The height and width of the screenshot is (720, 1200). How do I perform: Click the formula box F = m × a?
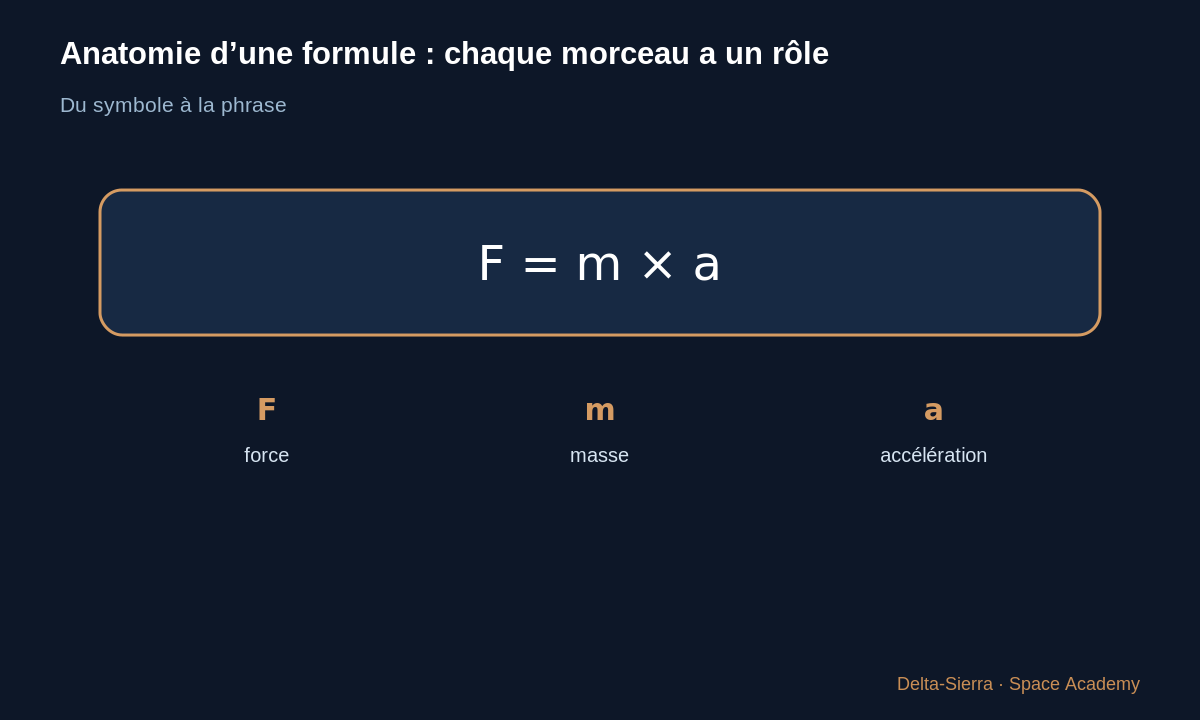point(600,262)
